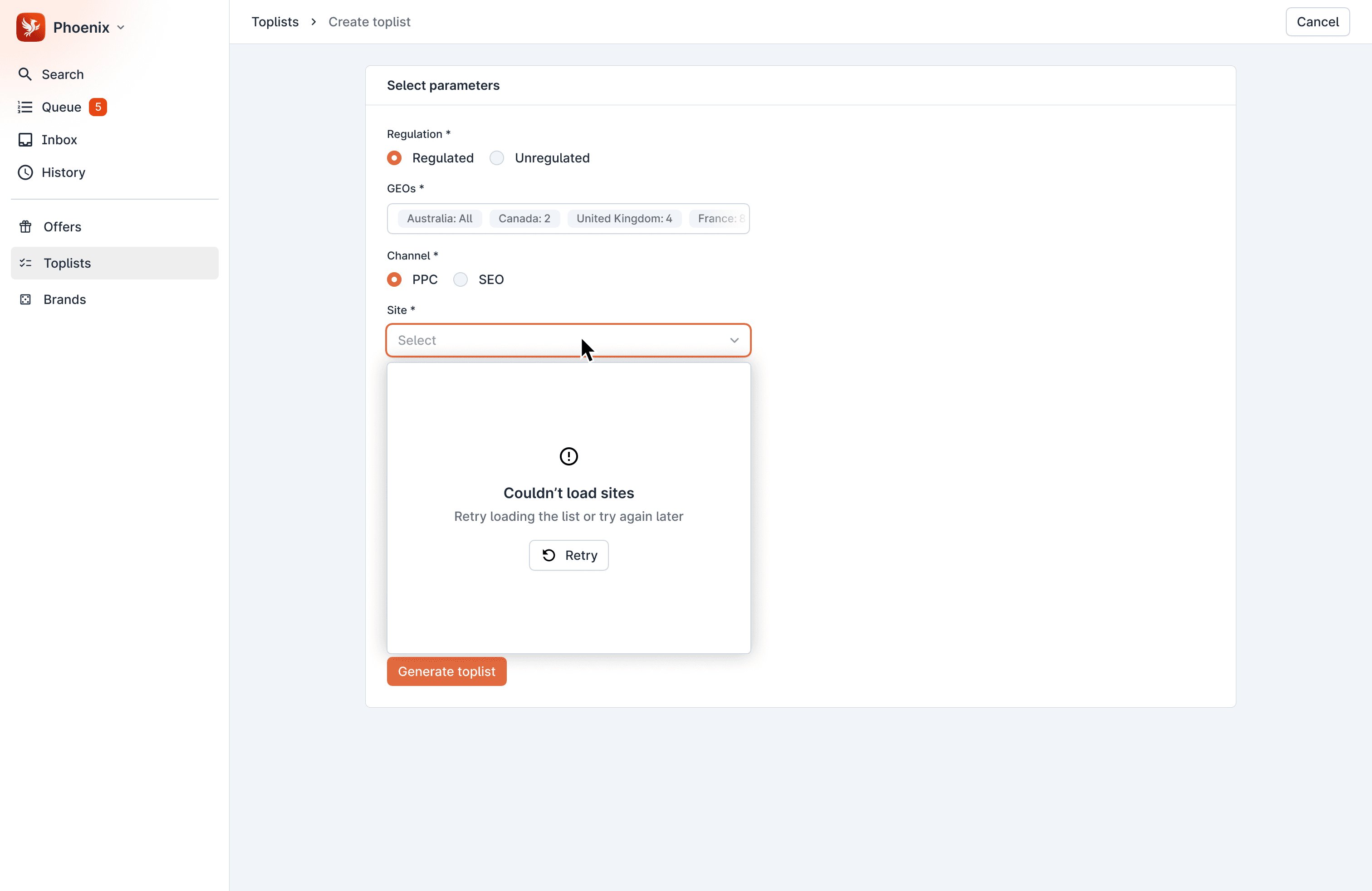This screenshot has width=1372, height=891.
Task: Click the History clock icon
Action: [x=25, y=172]
